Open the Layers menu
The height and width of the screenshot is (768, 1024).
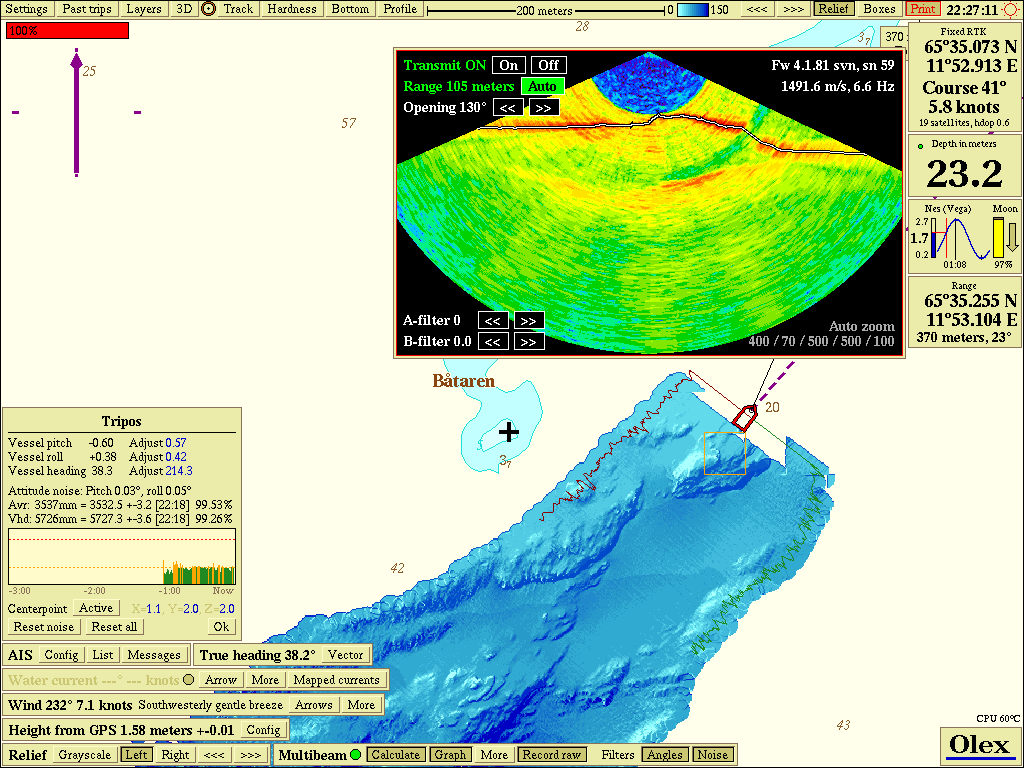[144, 9]
